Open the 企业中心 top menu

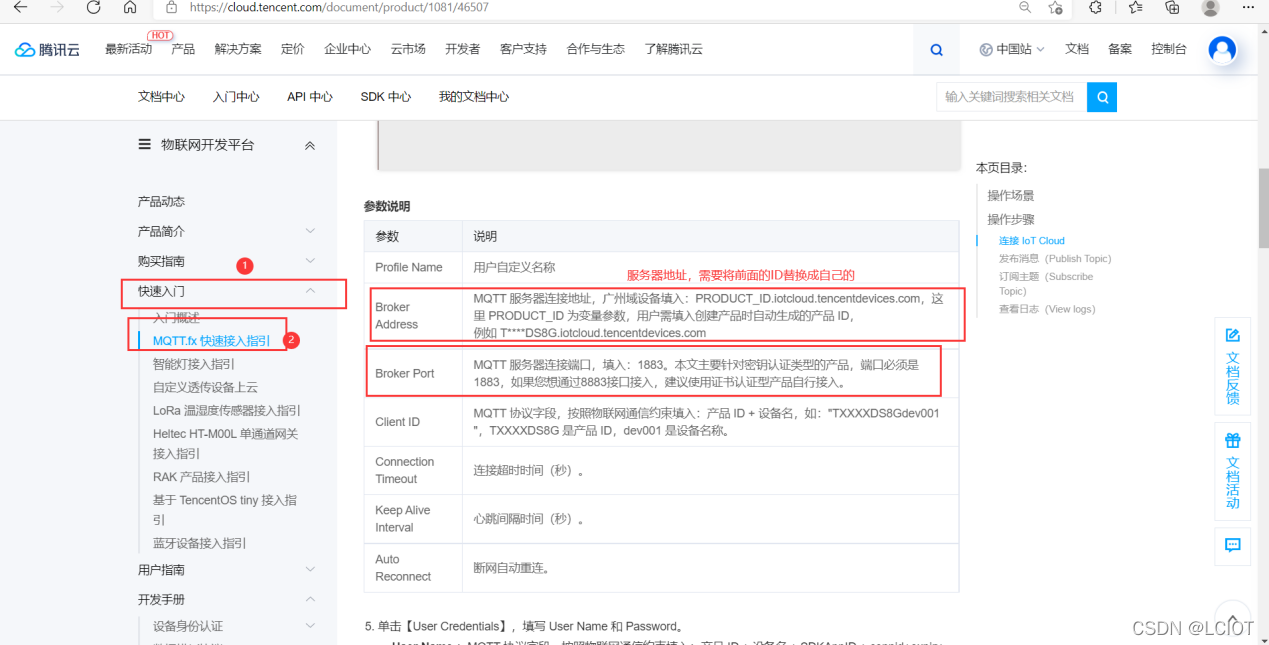347,49
